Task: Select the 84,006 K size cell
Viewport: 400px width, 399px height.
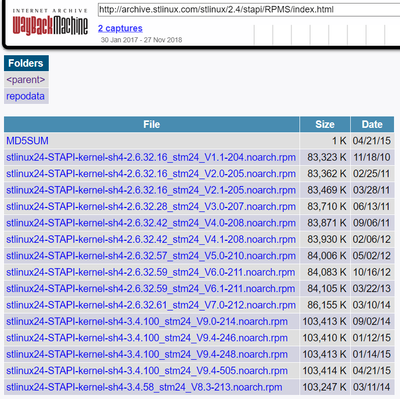Action: pyautogui.click(x=325, y=256)
